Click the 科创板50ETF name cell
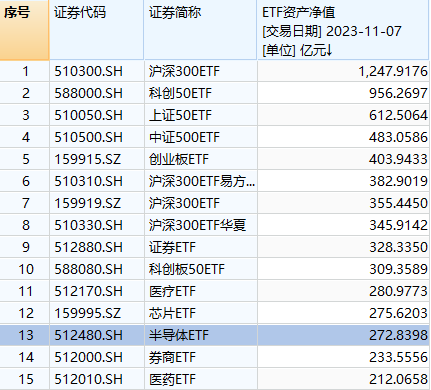This screenshot has width=431, height=390. tap(201, 269)
